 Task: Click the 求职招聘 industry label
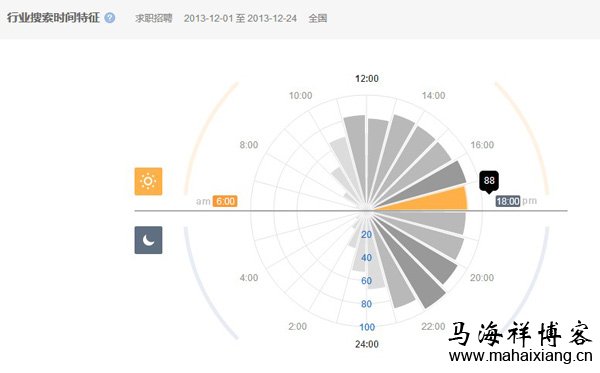tap(153, 18)
